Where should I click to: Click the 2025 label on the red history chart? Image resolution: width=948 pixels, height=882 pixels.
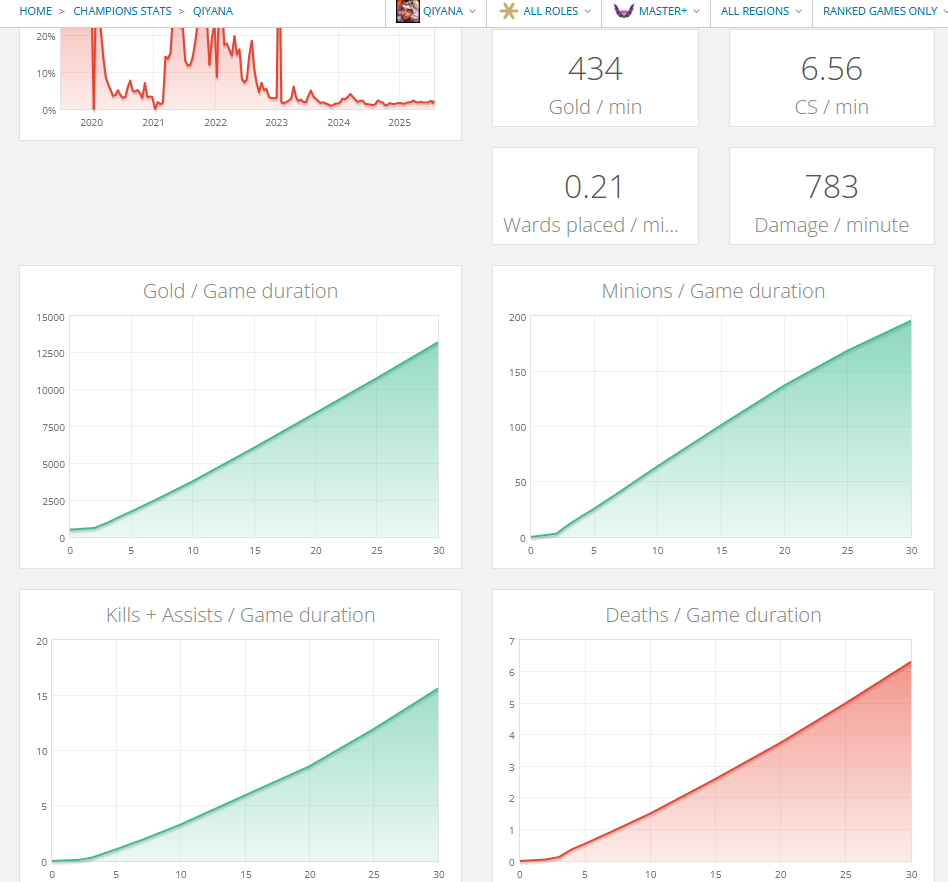[400, 123]
